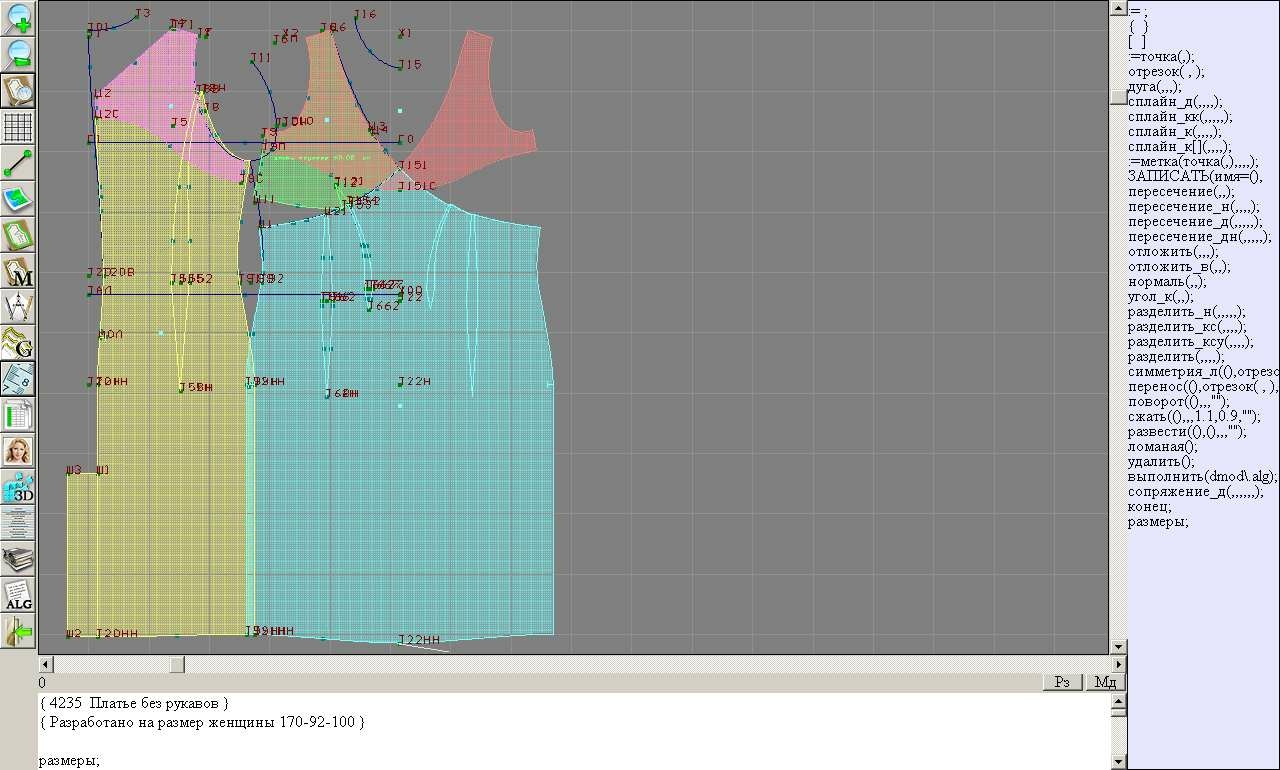Click the woman portrait icon
Viewport: 1280px width, 770px height.
click(18, 451)
